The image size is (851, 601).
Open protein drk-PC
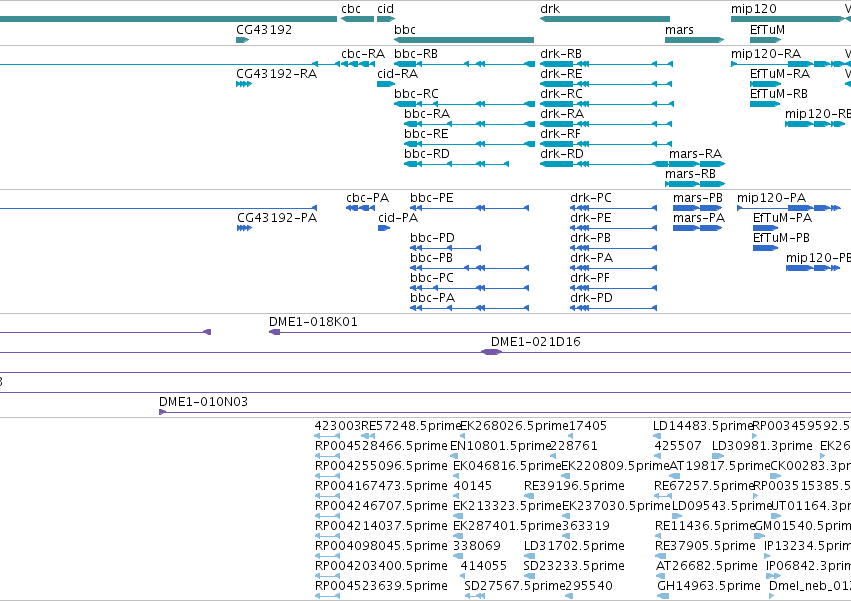(x=590, y=198)
